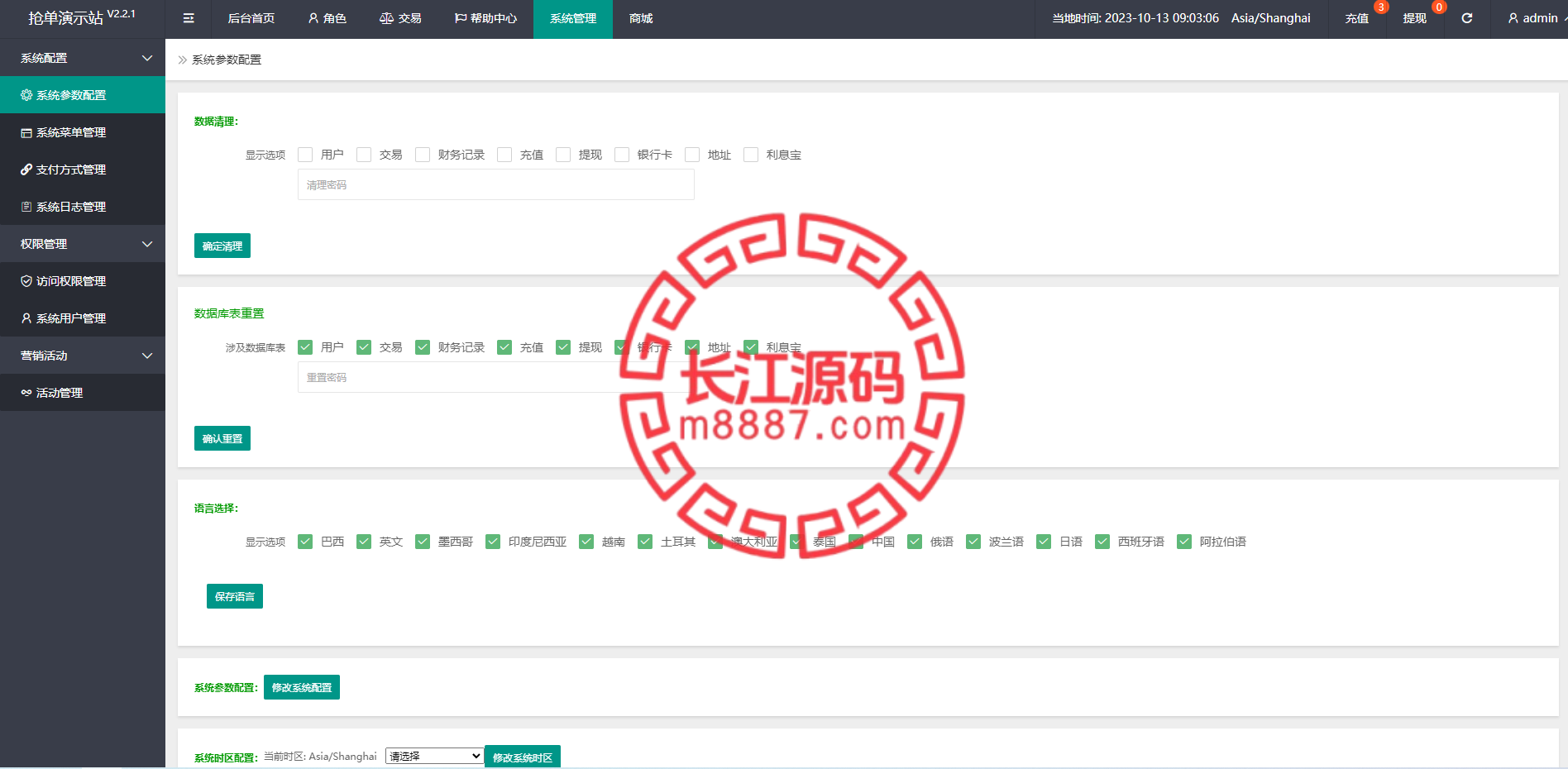Click the flag icon in 帮助中心 tab

(461, 18)
